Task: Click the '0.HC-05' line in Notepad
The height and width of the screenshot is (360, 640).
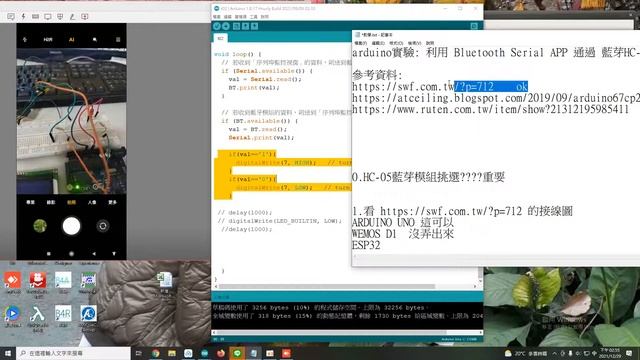Action: [x=429, y=177]
